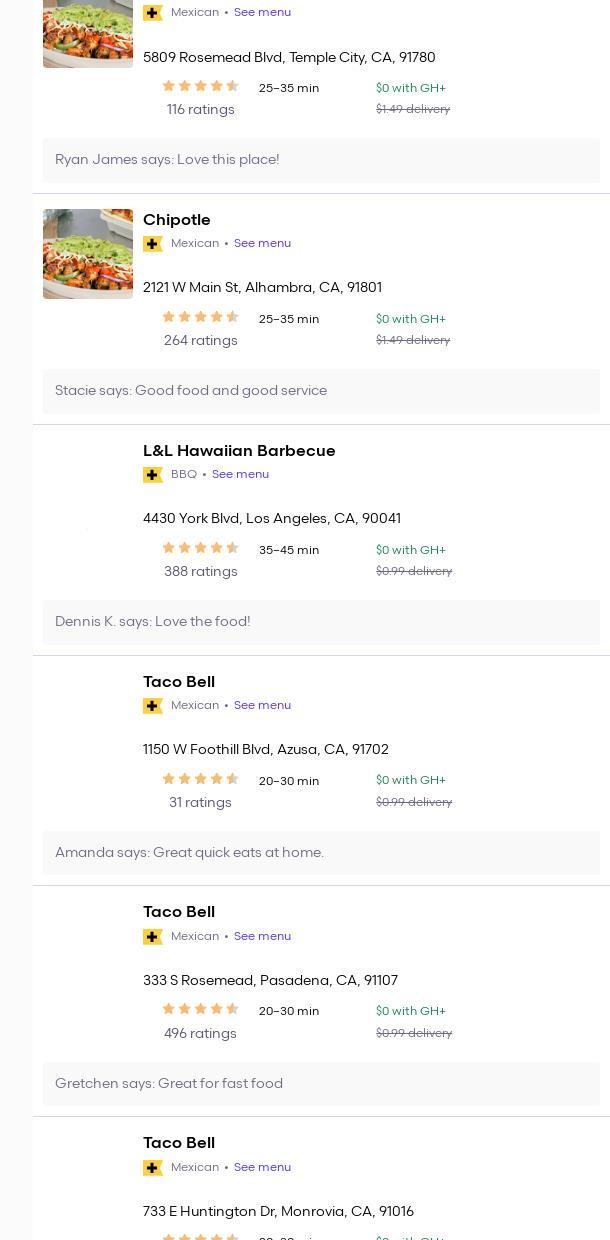This screenshot has width=610, height=1240.
Task: Open Taco Bell on Foothill Blvd, Azusa
Action: click(x=179, y=682)
